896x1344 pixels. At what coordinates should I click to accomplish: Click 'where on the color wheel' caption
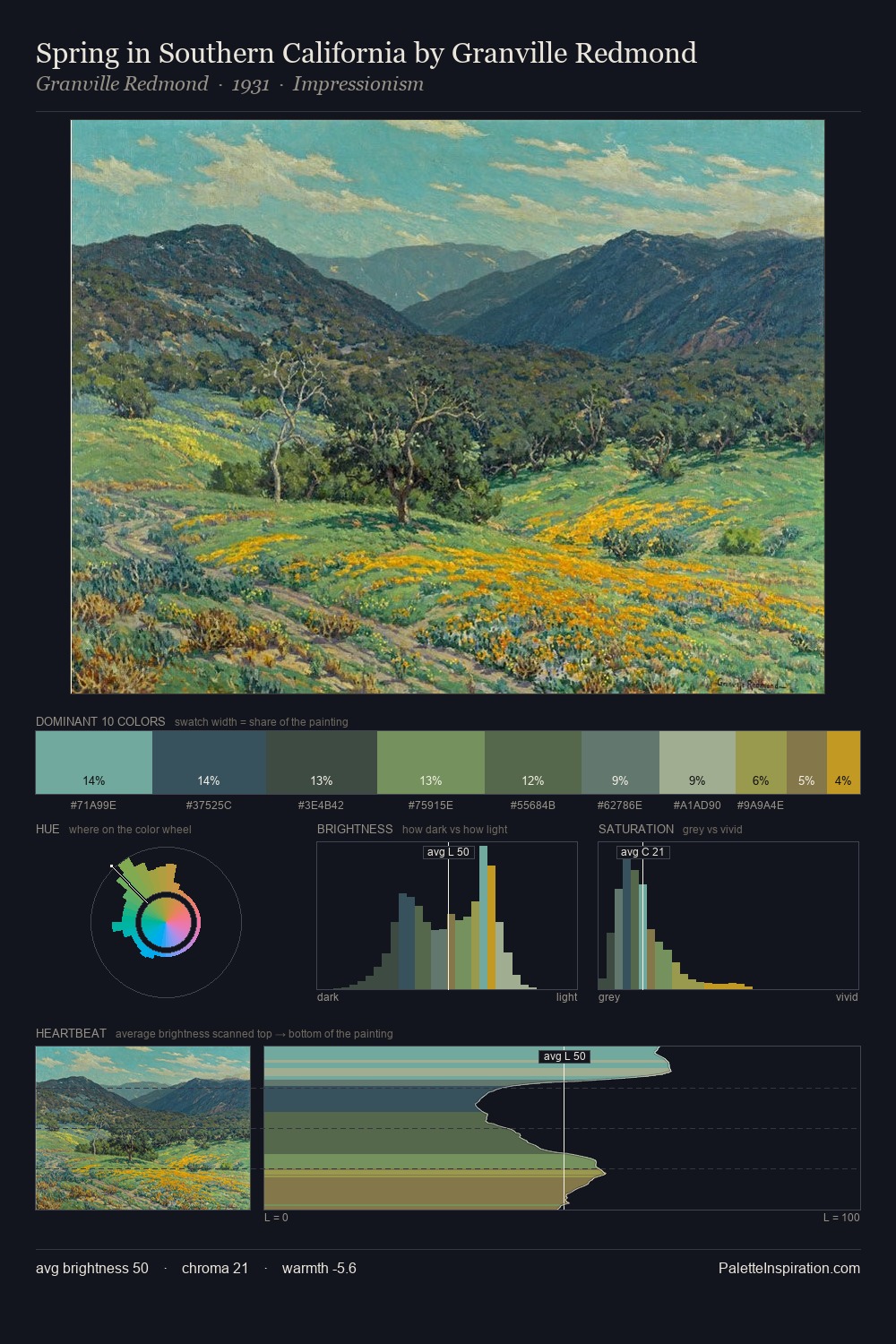pos(130,830)
